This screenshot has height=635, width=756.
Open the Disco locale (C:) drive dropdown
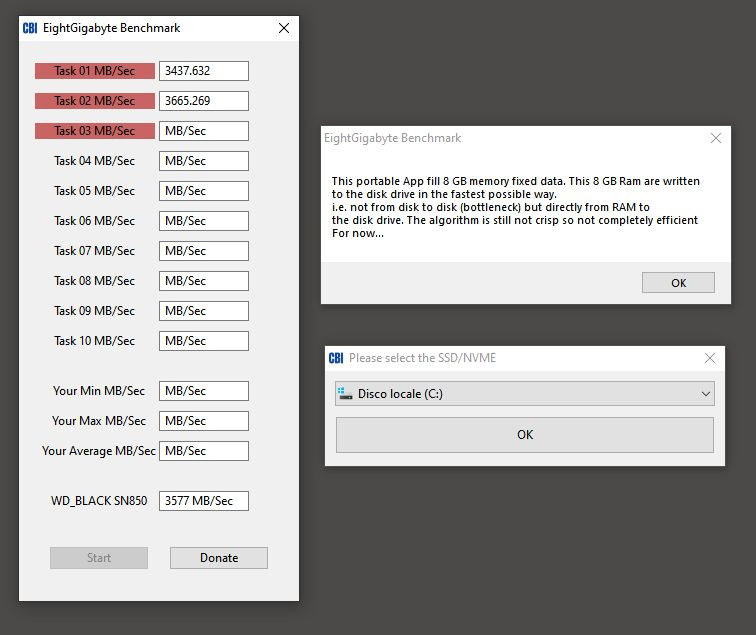coord(525,393)
